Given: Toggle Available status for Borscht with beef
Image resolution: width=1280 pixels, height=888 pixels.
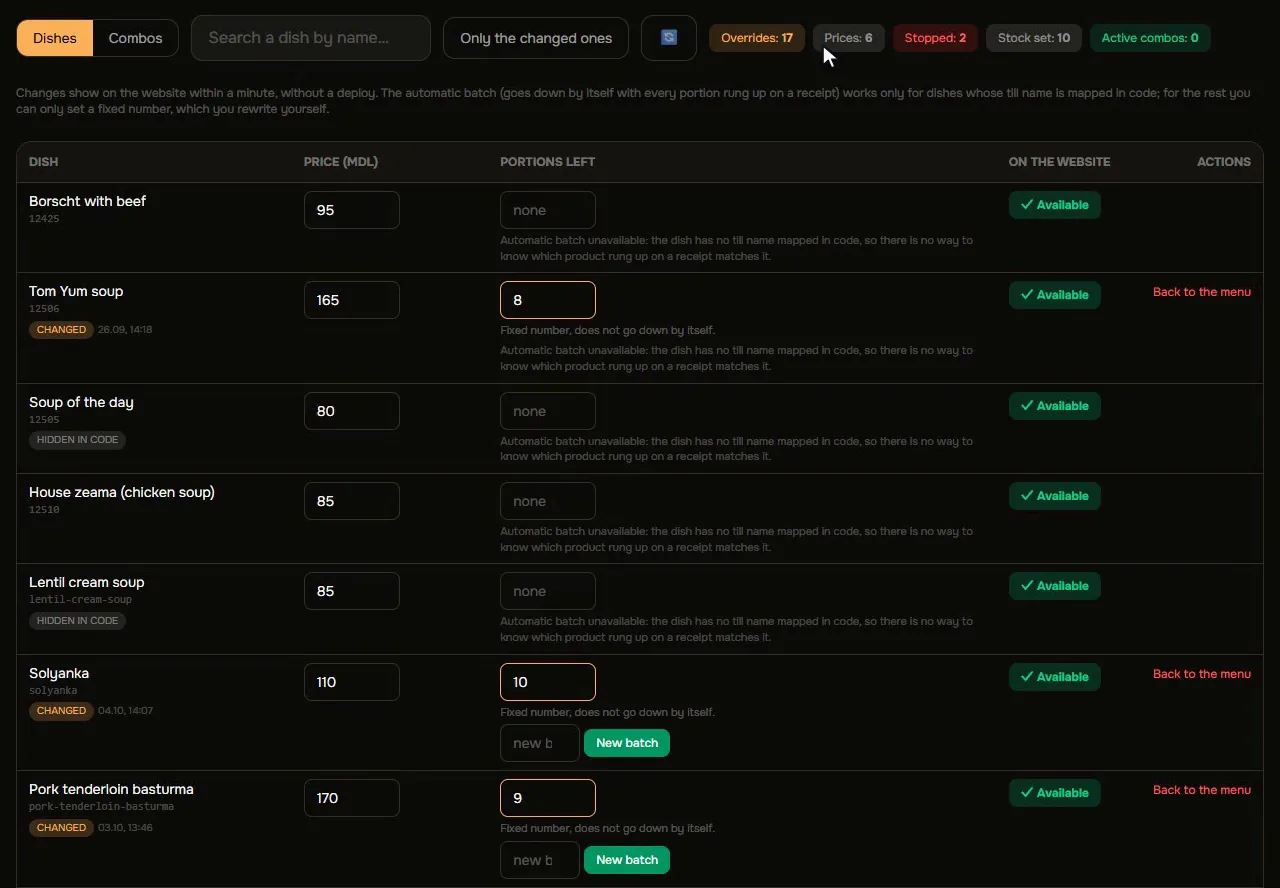Looking at the screenshot, I should [1055, 205].
